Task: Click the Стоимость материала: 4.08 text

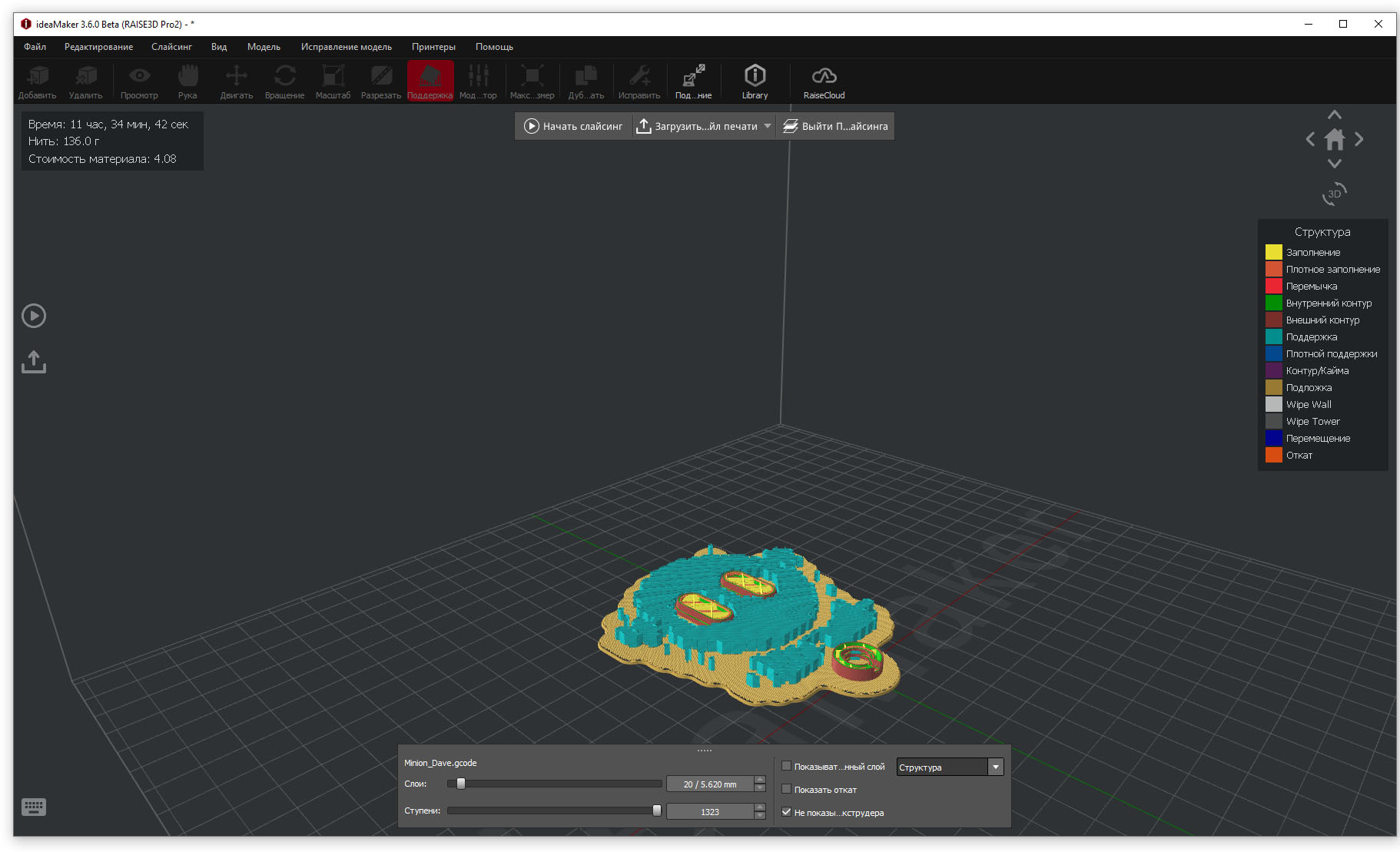Action: coord(102,159)
